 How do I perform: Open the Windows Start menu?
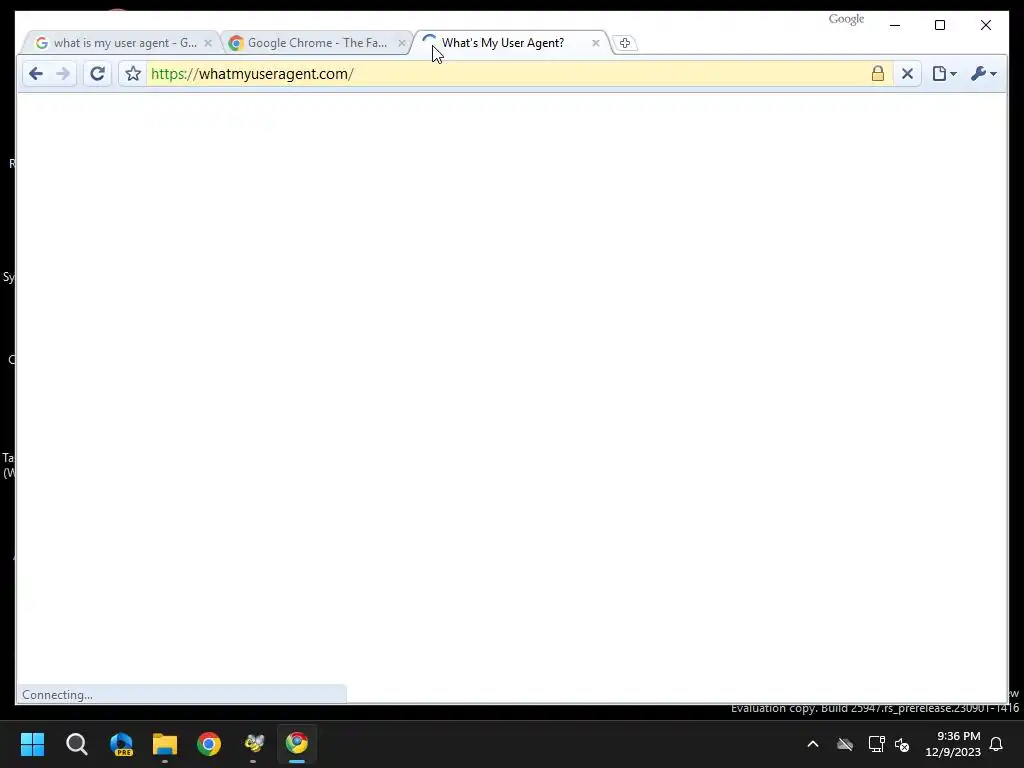32,744
